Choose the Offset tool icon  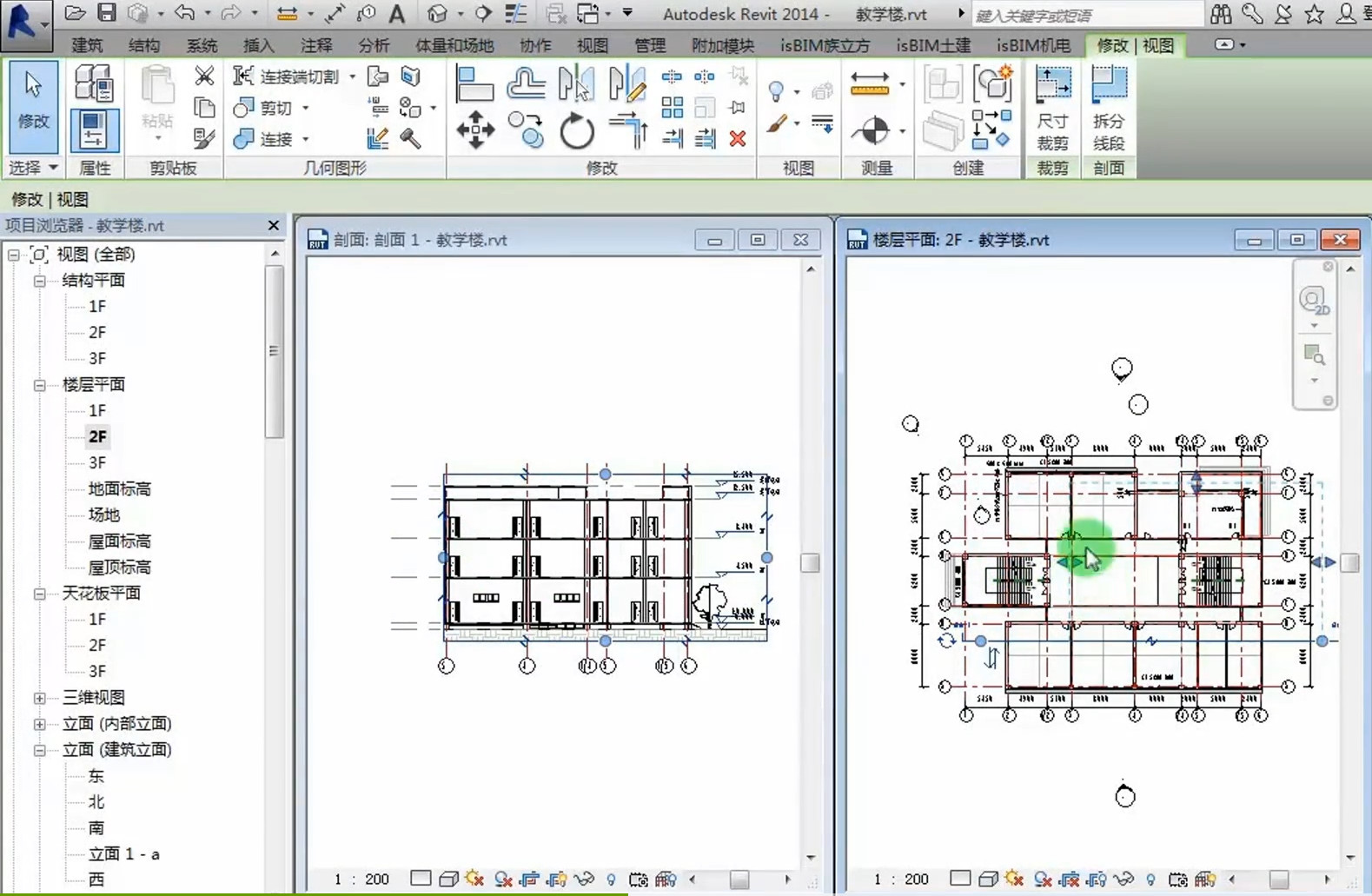click(x=526, y=83)
